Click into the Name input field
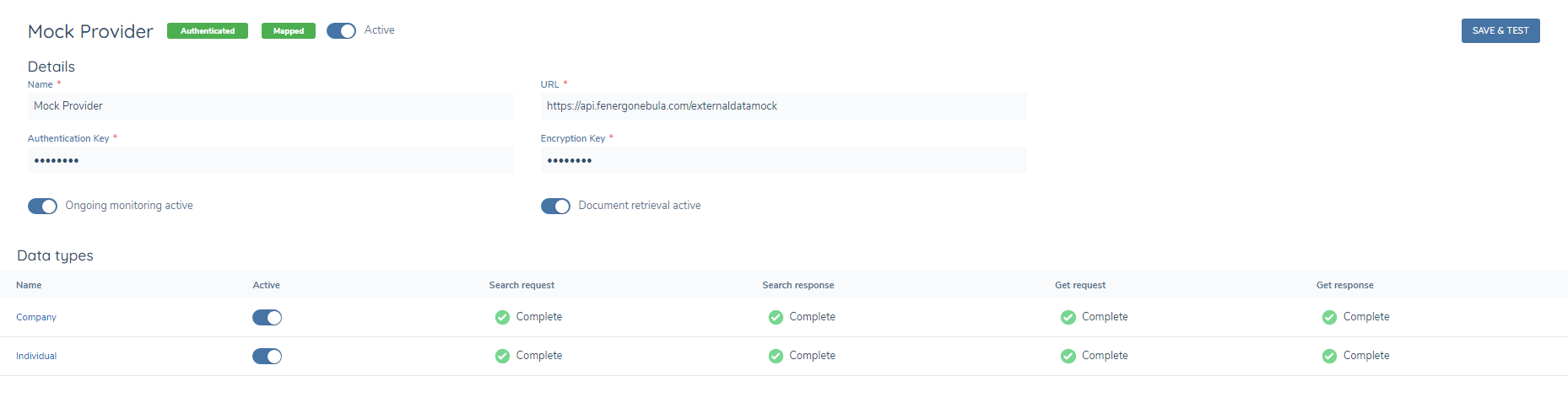Image resolution: width=1568 pixels, height=419 pixels. (x=270, y=106)
